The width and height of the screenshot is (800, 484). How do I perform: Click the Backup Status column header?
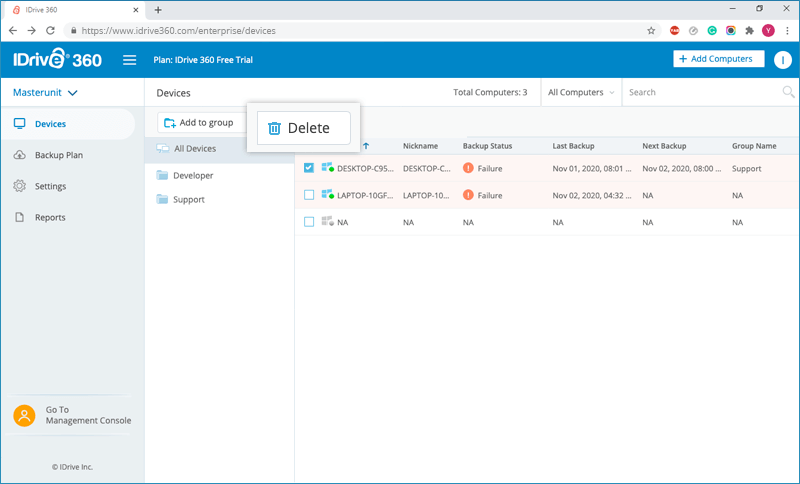(487, 146)
